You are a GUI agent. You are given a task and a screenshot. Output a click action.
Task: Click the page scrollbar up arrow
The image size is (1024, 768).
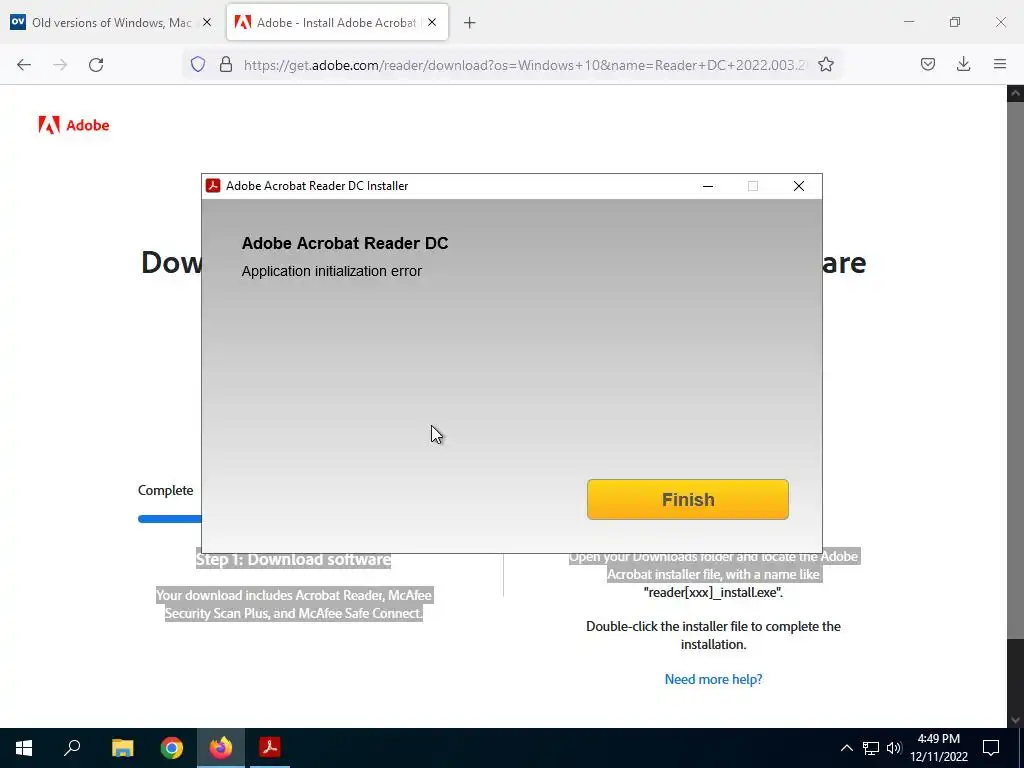pyautogui.click(x=1015, y=93)
